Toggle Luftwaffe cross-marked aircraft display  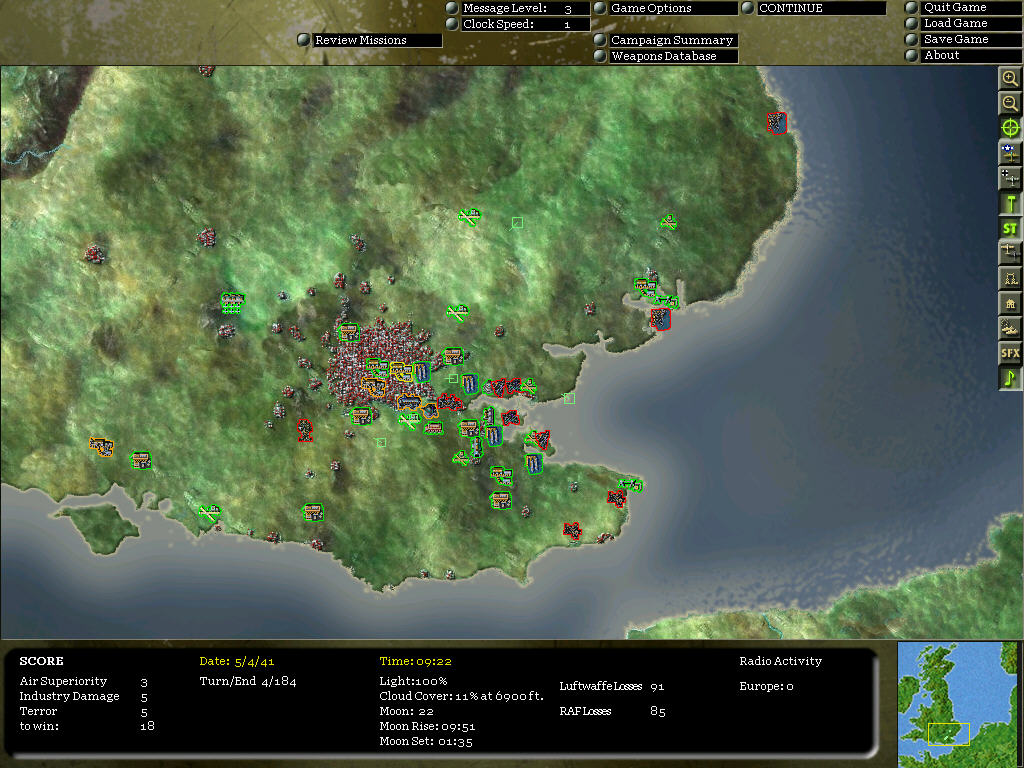tap(1010, 178)
